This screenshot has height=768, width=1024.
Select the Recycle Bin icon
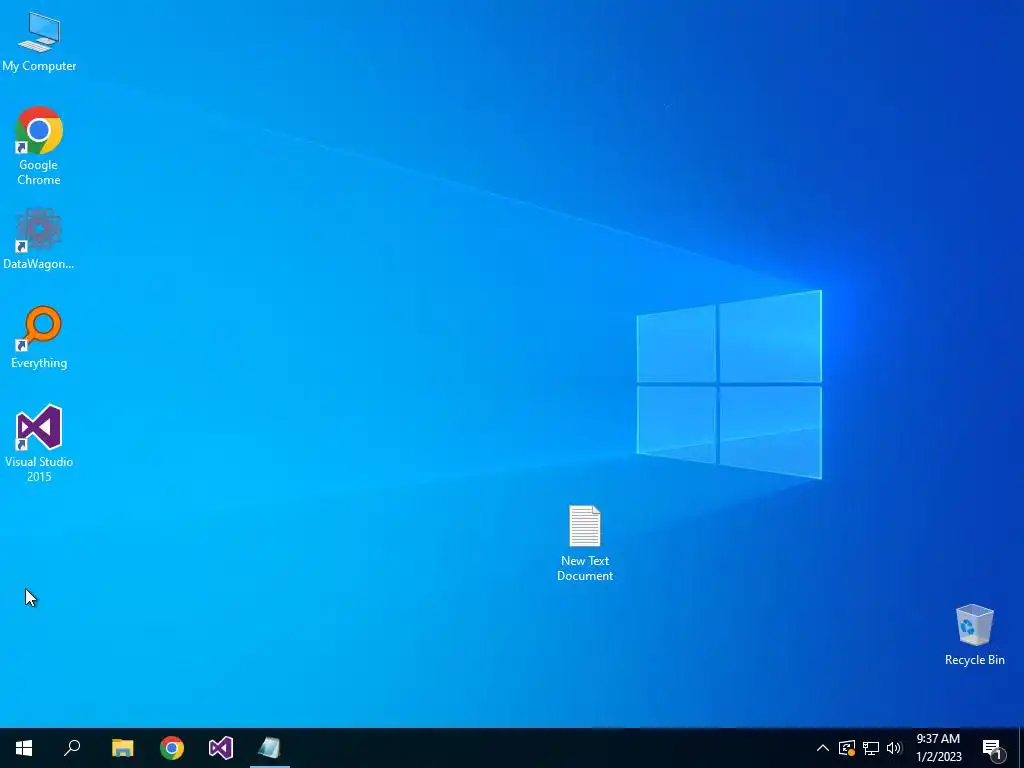tap(974, 635)
